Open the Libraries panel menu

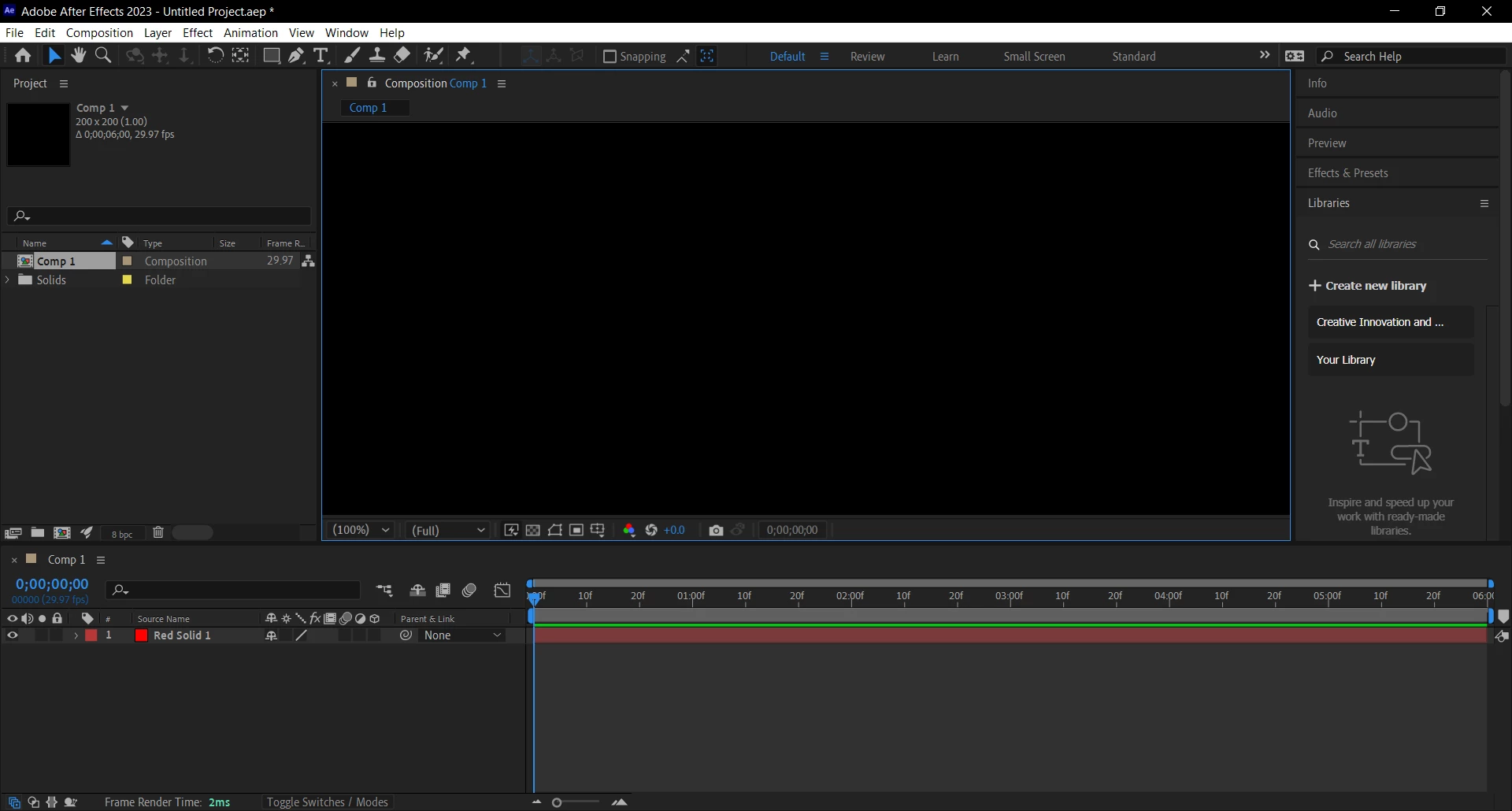click(x=1484, y=203)
